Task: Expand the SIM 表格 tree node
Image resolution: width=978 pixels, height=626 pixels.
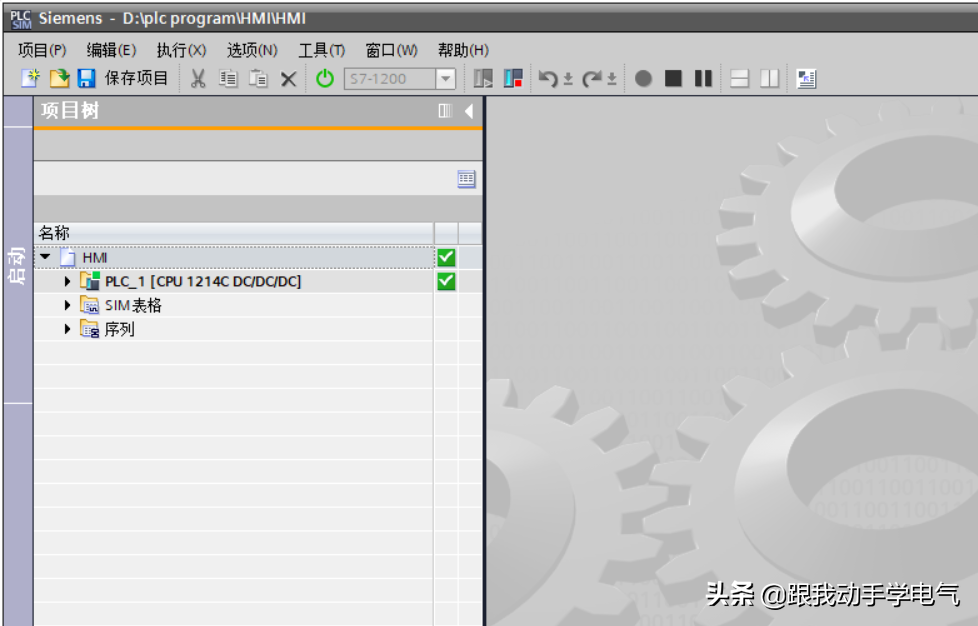Action: (68, 305)
